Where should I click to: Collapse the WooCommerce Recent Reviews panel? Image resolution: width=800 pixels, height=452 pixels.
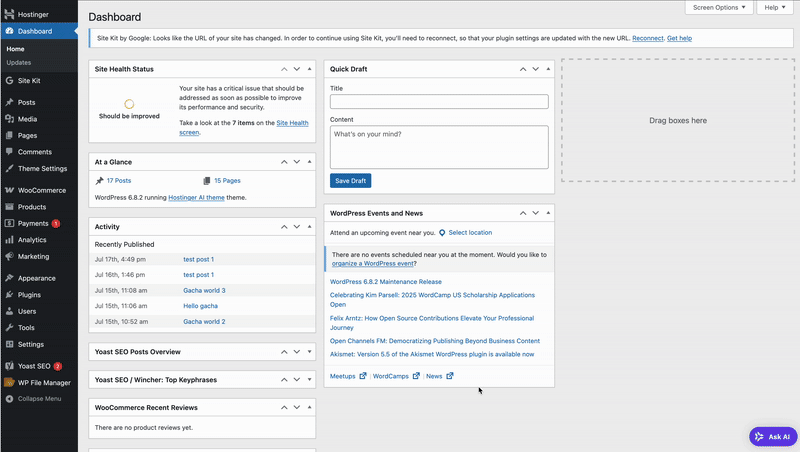point(309,407)
